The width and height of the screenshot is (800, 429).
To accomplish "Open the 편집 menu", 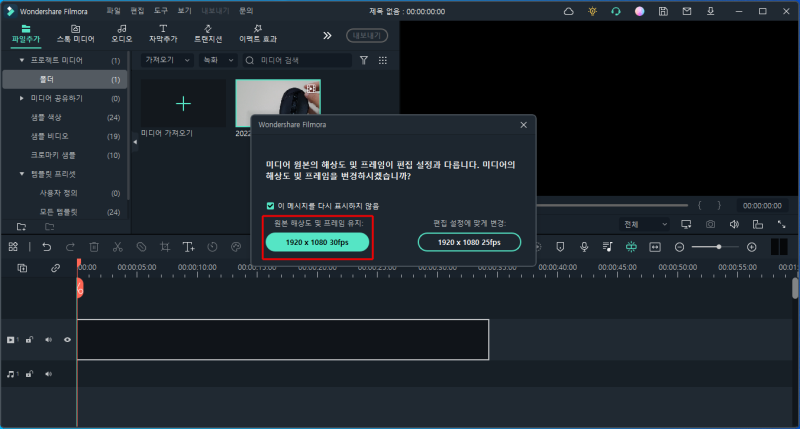I will 137,11.
